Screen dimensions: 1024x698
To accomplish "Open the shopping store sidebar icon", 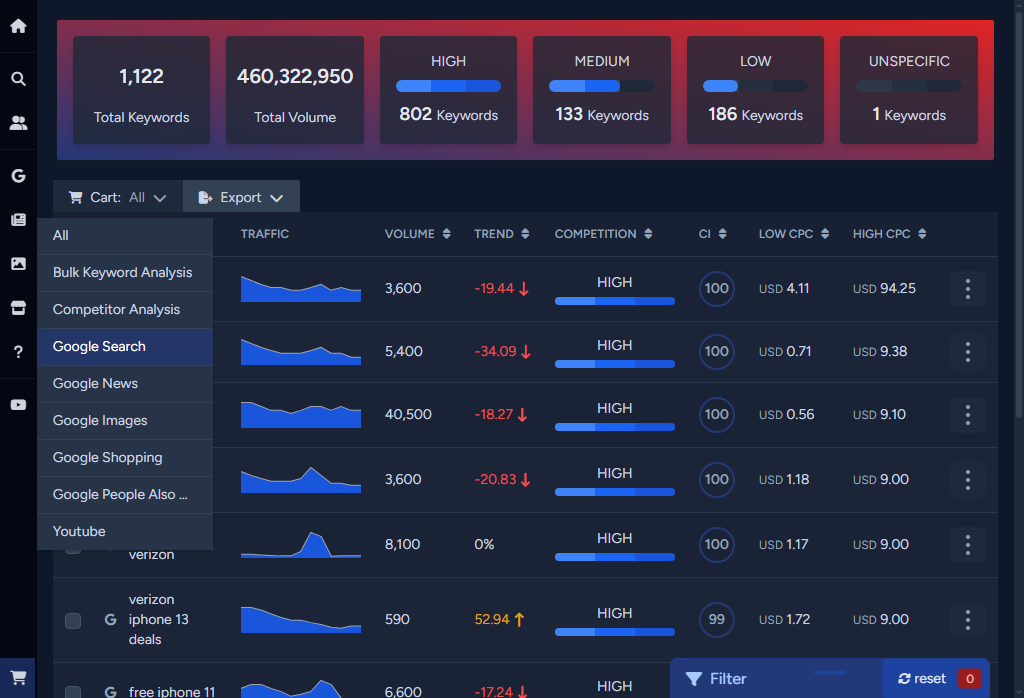I will 18,308.
